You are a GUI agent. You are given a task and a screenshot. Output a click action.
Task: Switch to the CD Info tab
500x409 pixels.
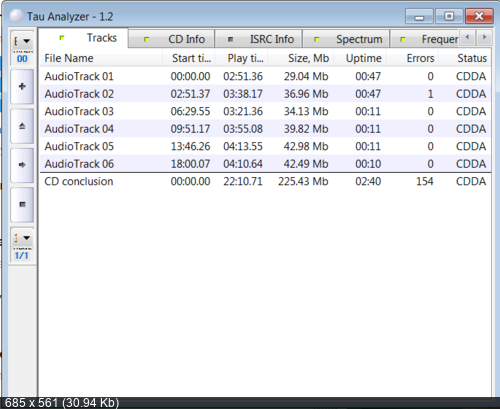click(171, 39)
